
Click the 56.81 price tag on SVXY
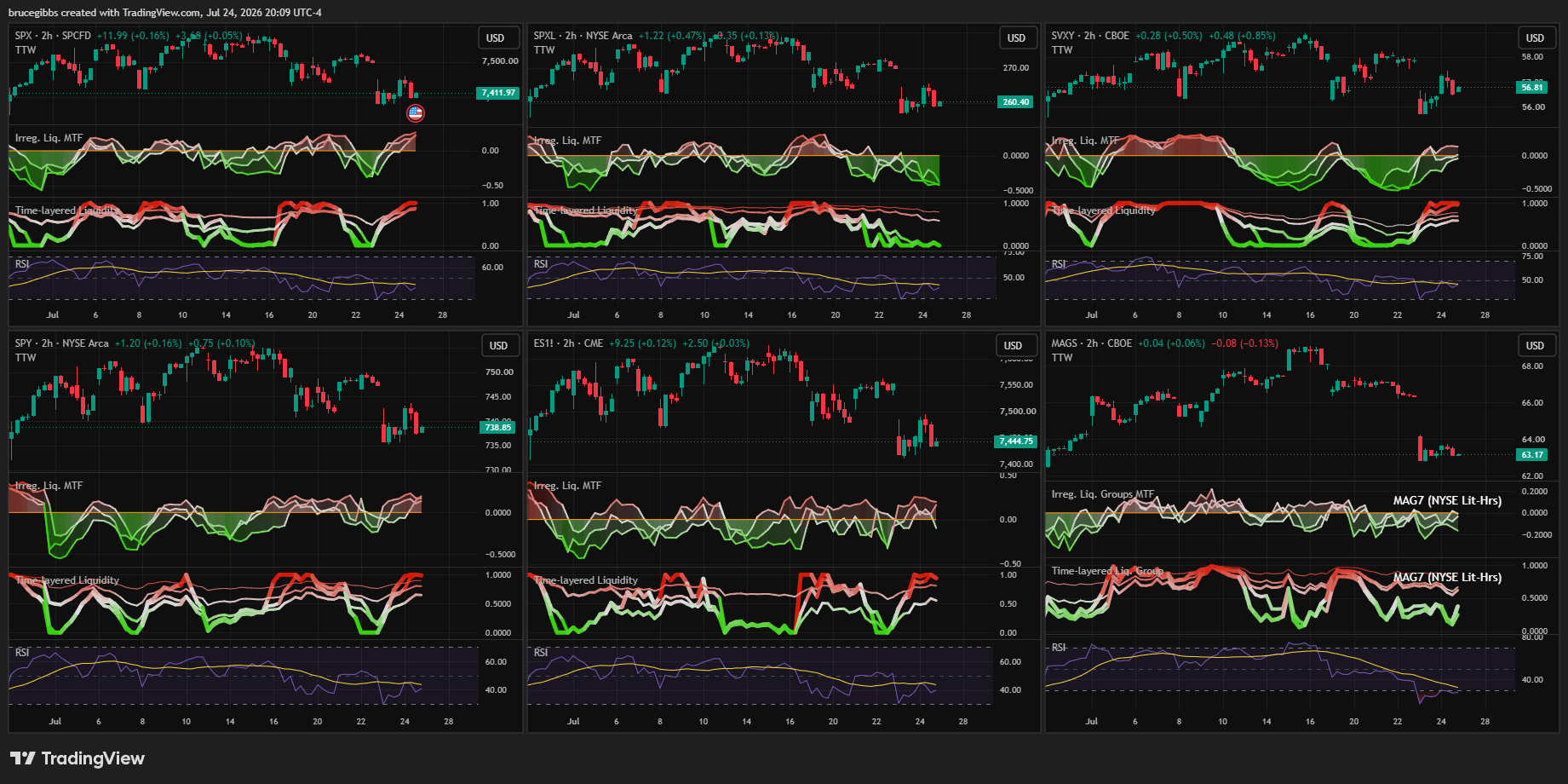point(1532,87)
